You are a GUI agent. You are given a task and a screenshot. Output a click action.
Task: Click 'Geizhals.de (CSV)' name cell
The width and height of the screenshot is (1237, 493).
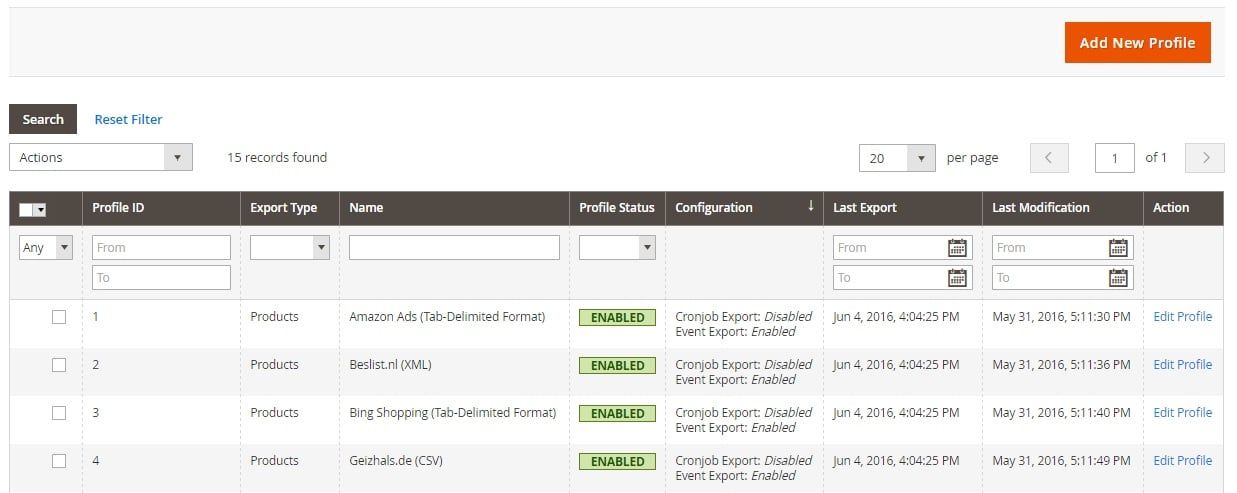[x=396, y=460]
